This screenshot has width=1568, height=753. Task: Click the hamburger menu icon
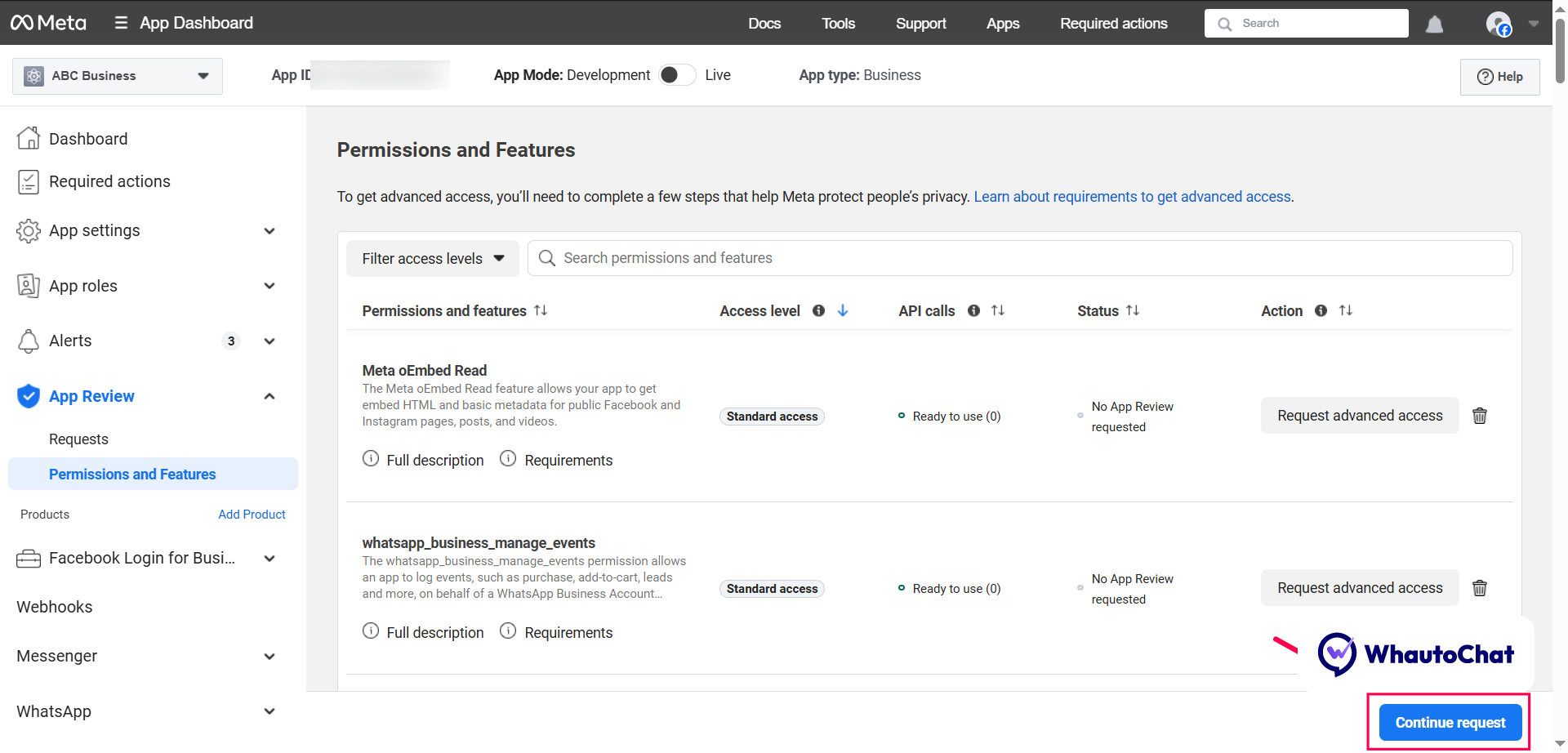click(121, 23)
